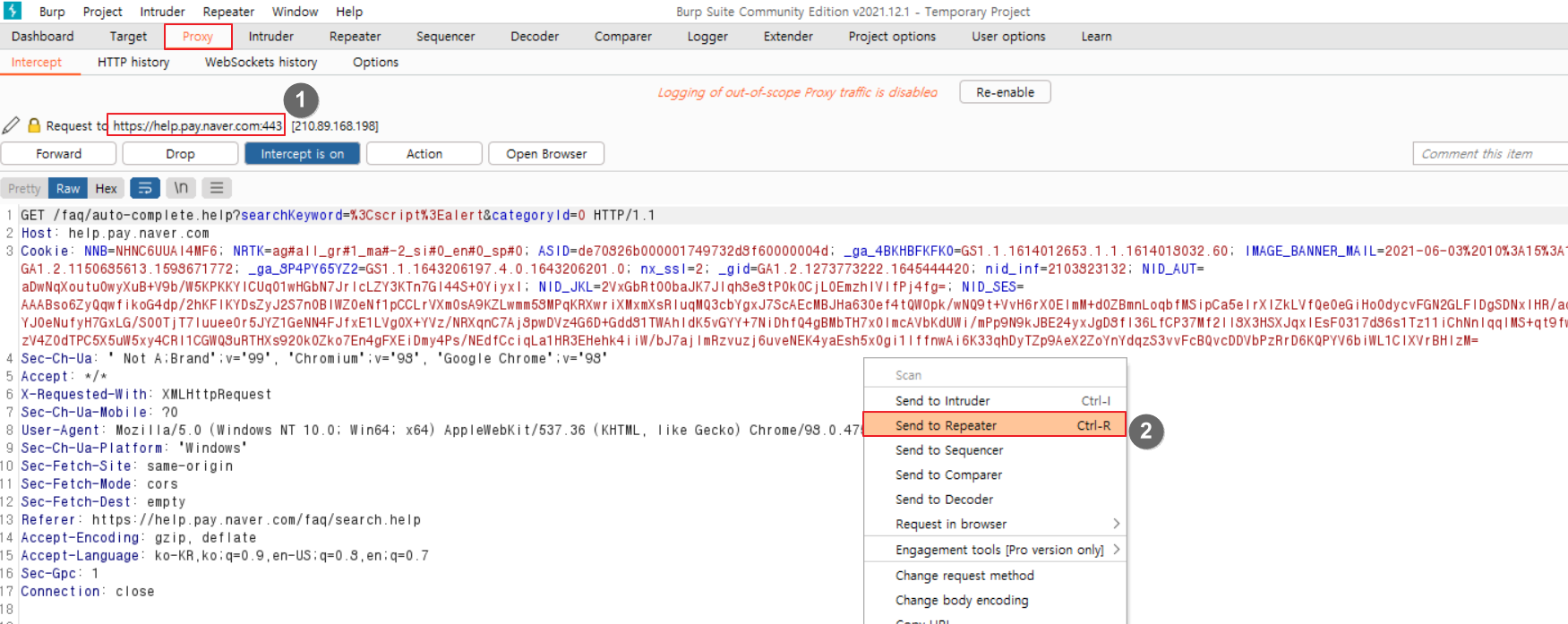Toggle the Intercept is on button
This screenshot has height=624, width=1568.
tap(303, 154)
